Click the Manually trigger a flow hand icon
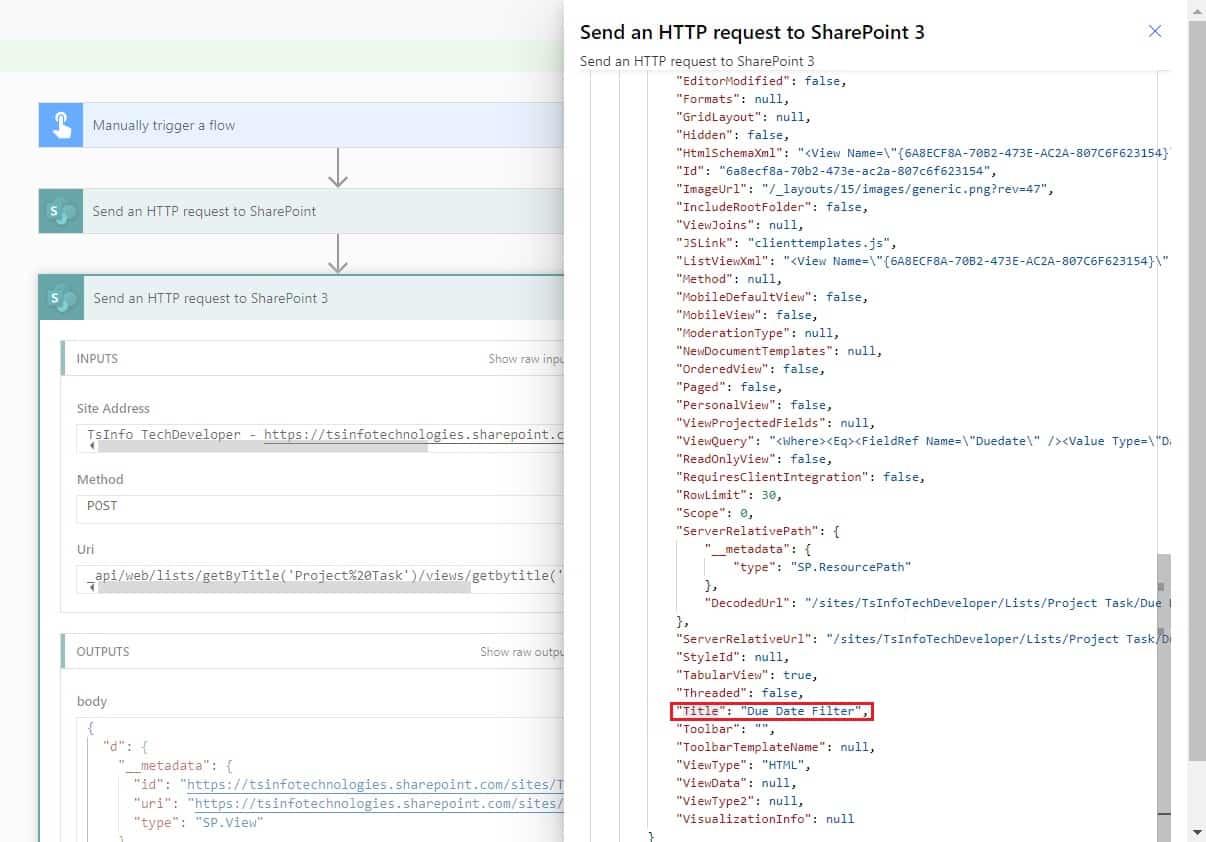 point(60,126)
